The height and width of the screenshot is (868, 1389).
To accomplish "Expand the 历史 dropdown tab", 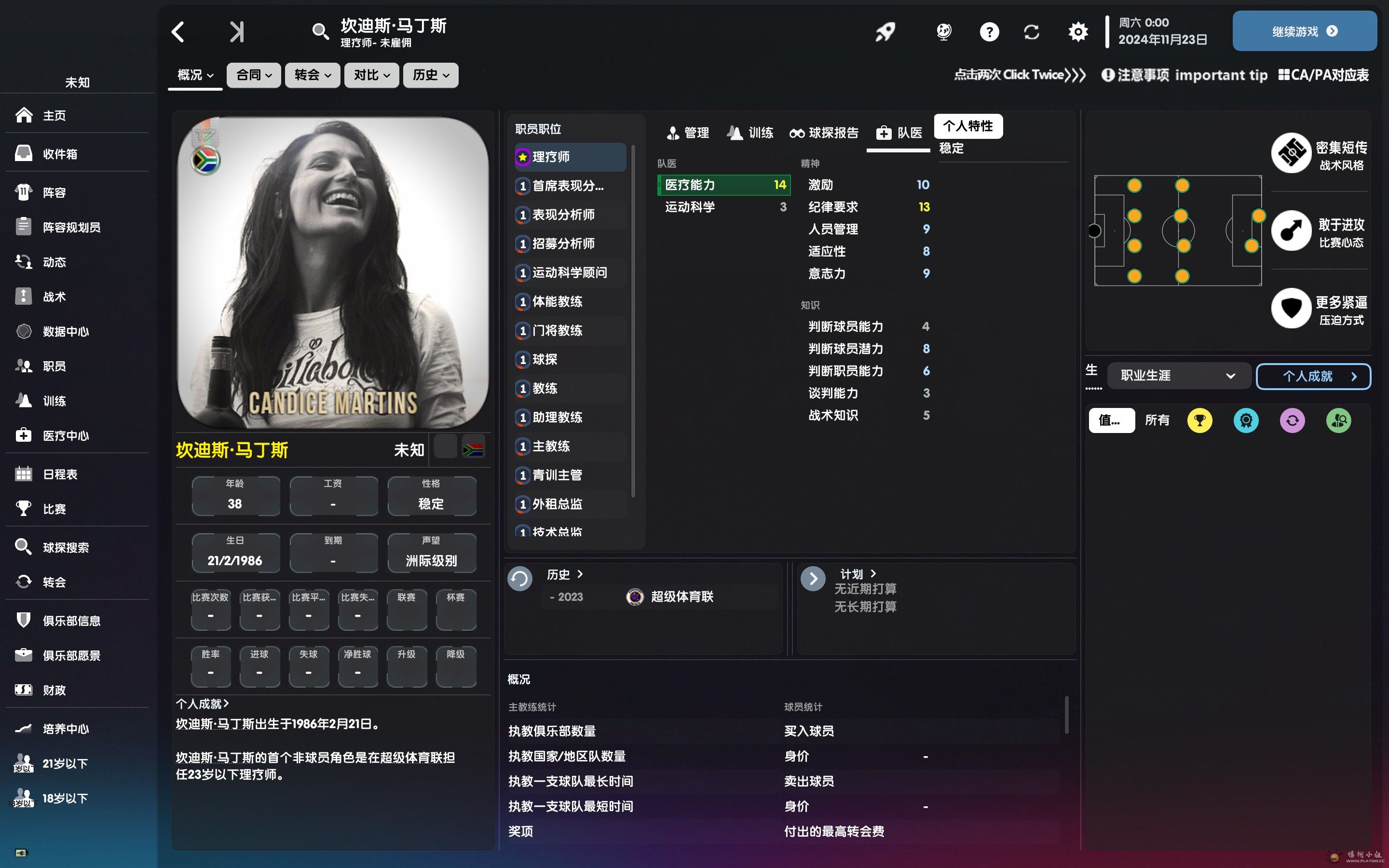I will pos(431,75).
